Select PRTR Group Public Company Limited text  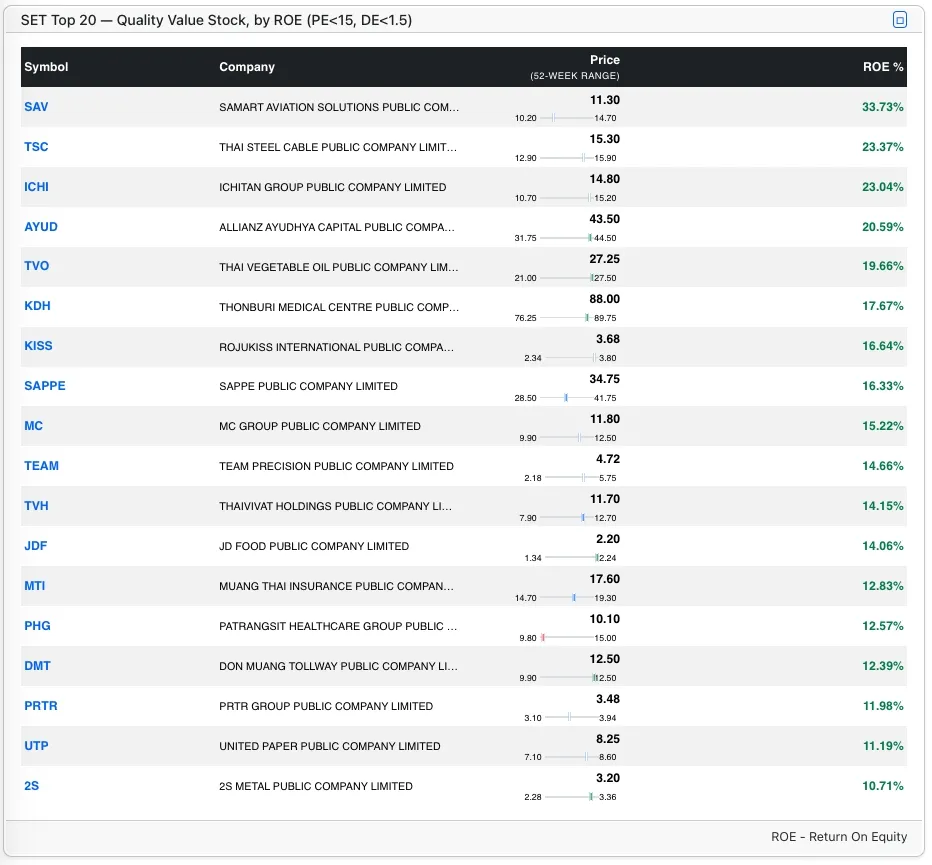[326, 706]
